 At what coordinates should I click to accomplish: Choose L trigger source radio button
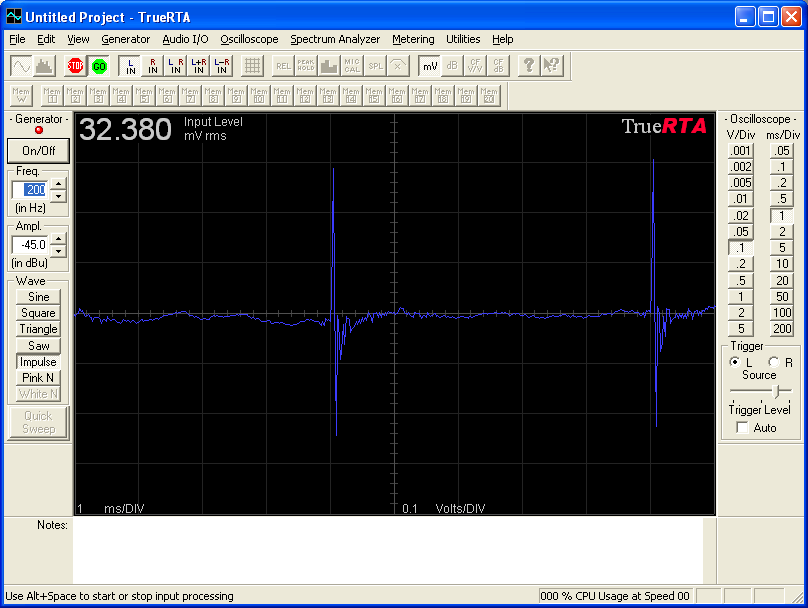(x=735, y=362)
